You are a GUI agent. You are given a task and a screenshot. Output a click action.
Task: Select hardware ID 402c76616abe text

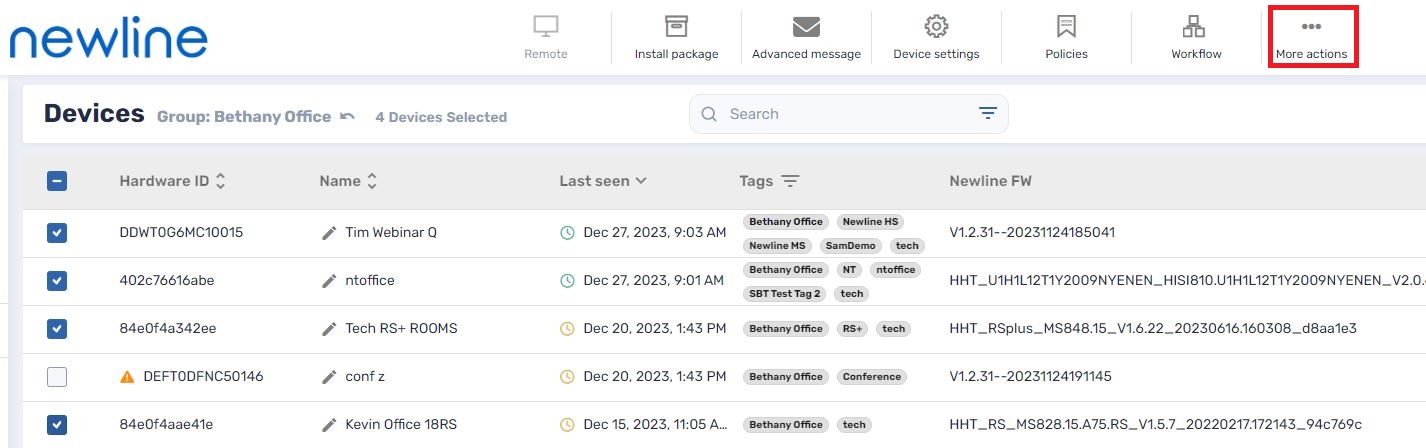[x=166, y=281]
